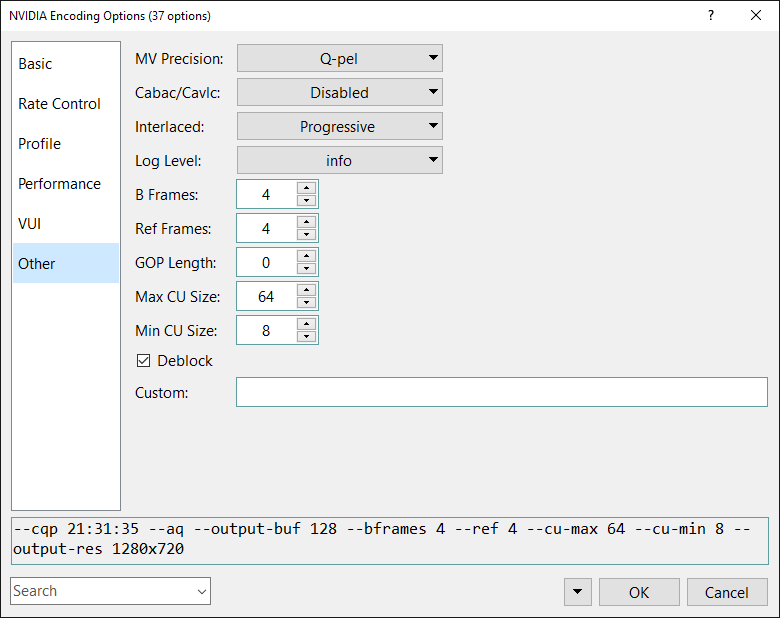Click the B Frames number field

(267, 194)
